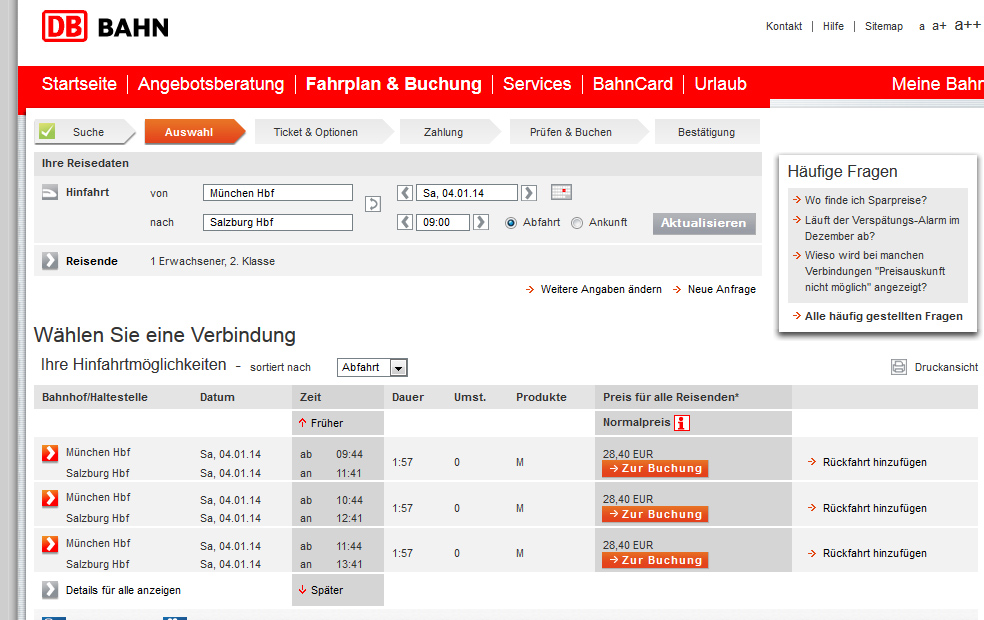This screenshot has height=620, width=984.
Task: Go back to the Suche step
Action: point(85,132)
